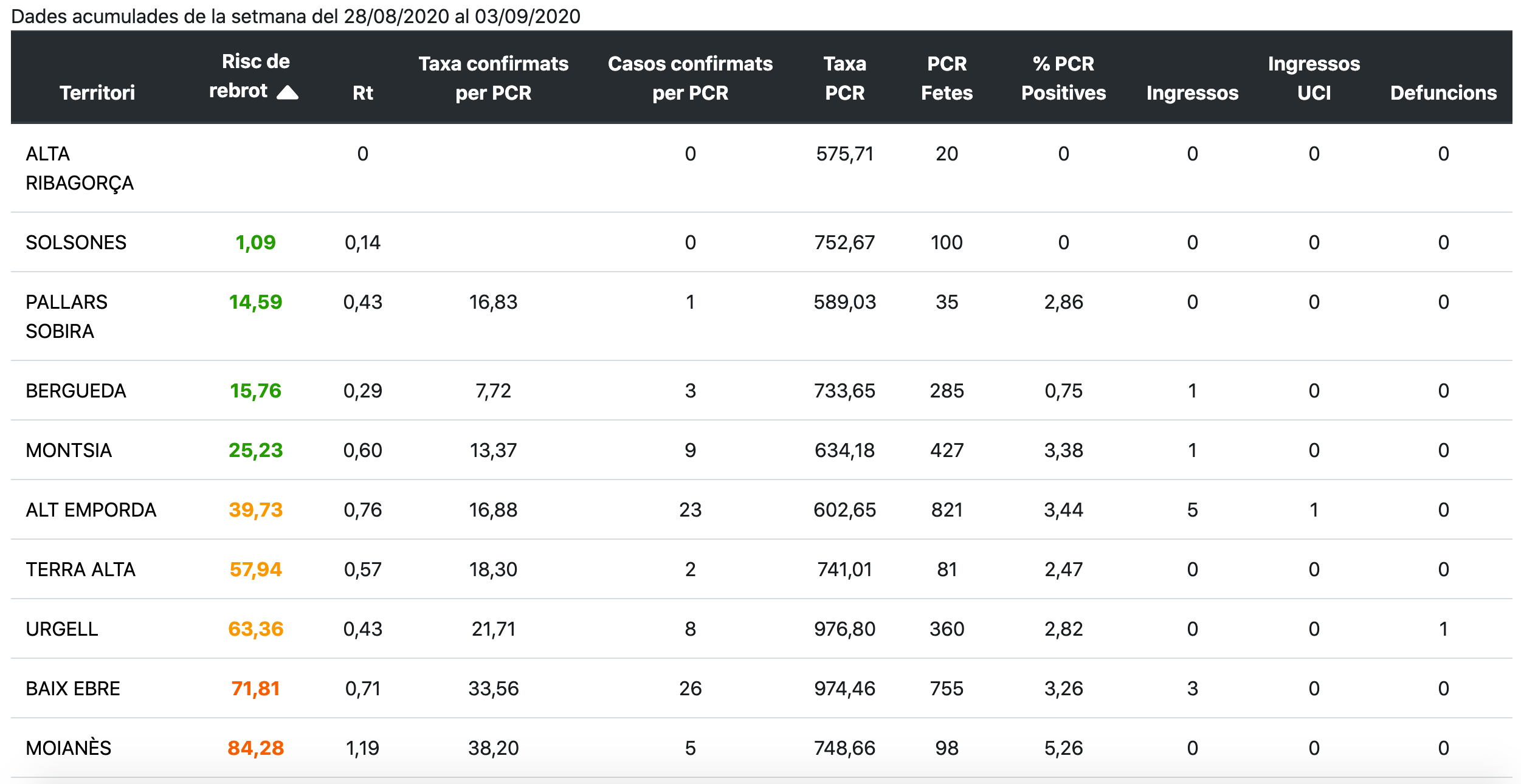
Task: Select the PALLARS SOBIRA territory row
Action: coord(66,317)
